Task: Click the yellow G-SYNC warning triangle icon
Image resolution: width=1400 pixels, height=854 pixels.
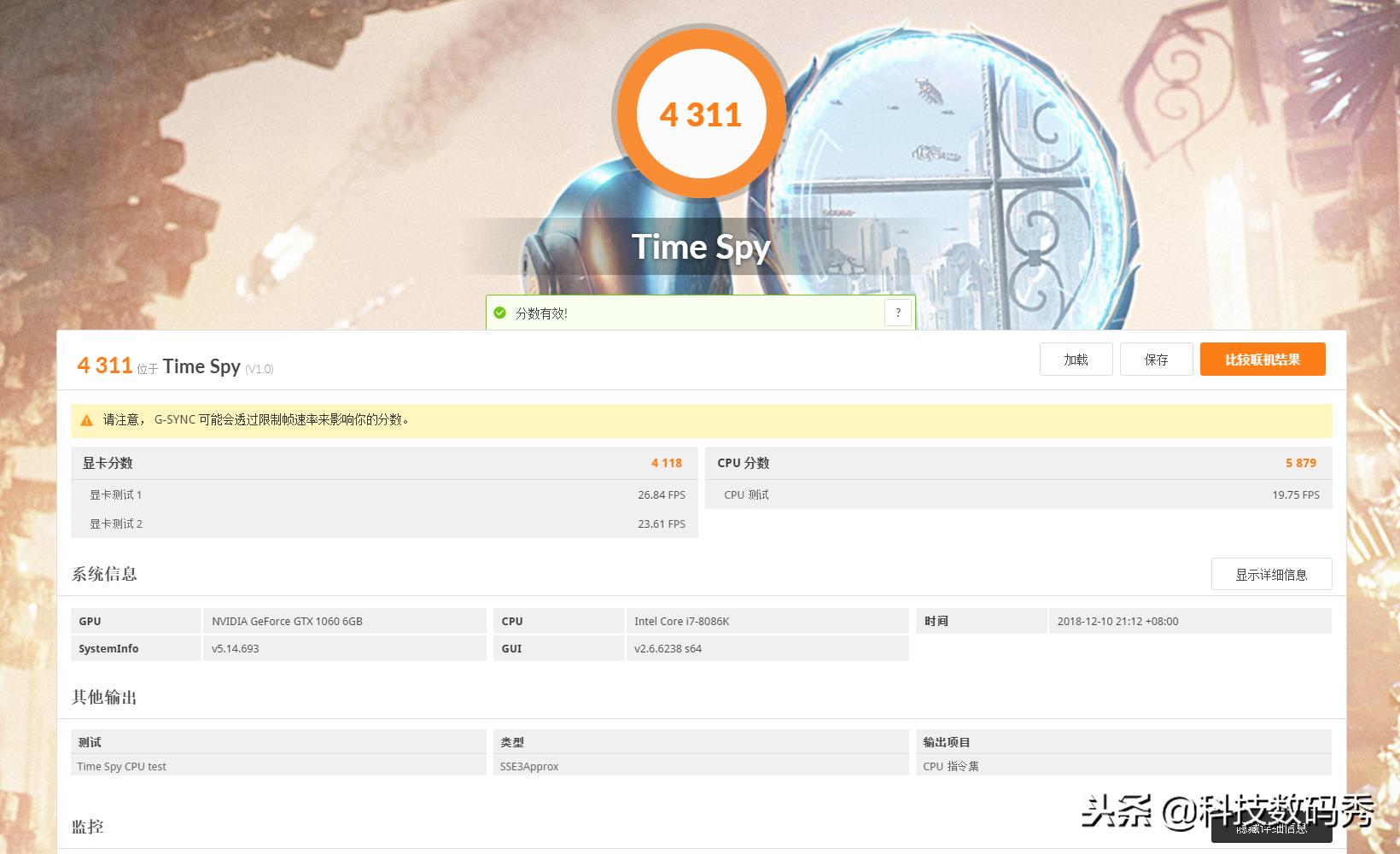Action: click(x=85, y=420)
